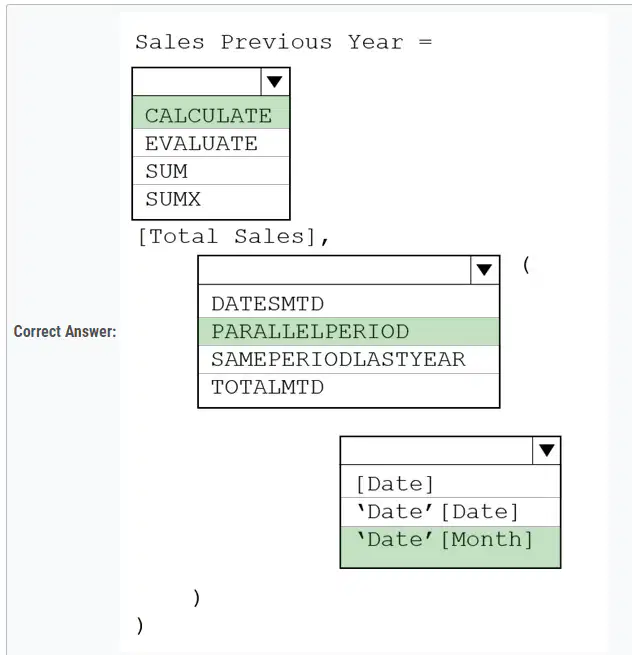
Task: Pick SAMEPERIODLASTYEAR from list
Action: (x=349, y=359)
